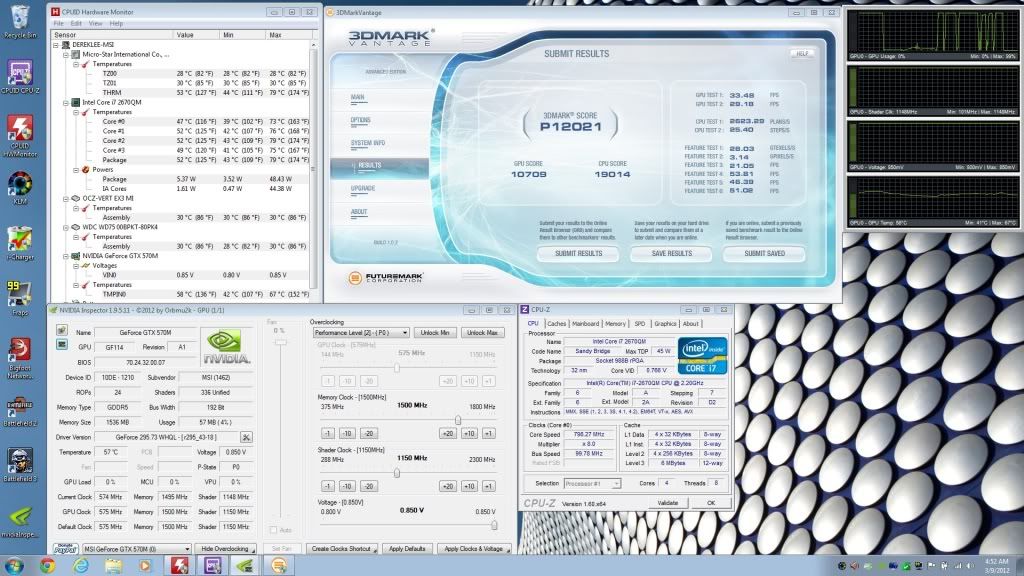This screenshot has height=576, width=1024.
Task: Click the taskbar clock showing 4:52 AM
Action: click(x=997, y=566)
